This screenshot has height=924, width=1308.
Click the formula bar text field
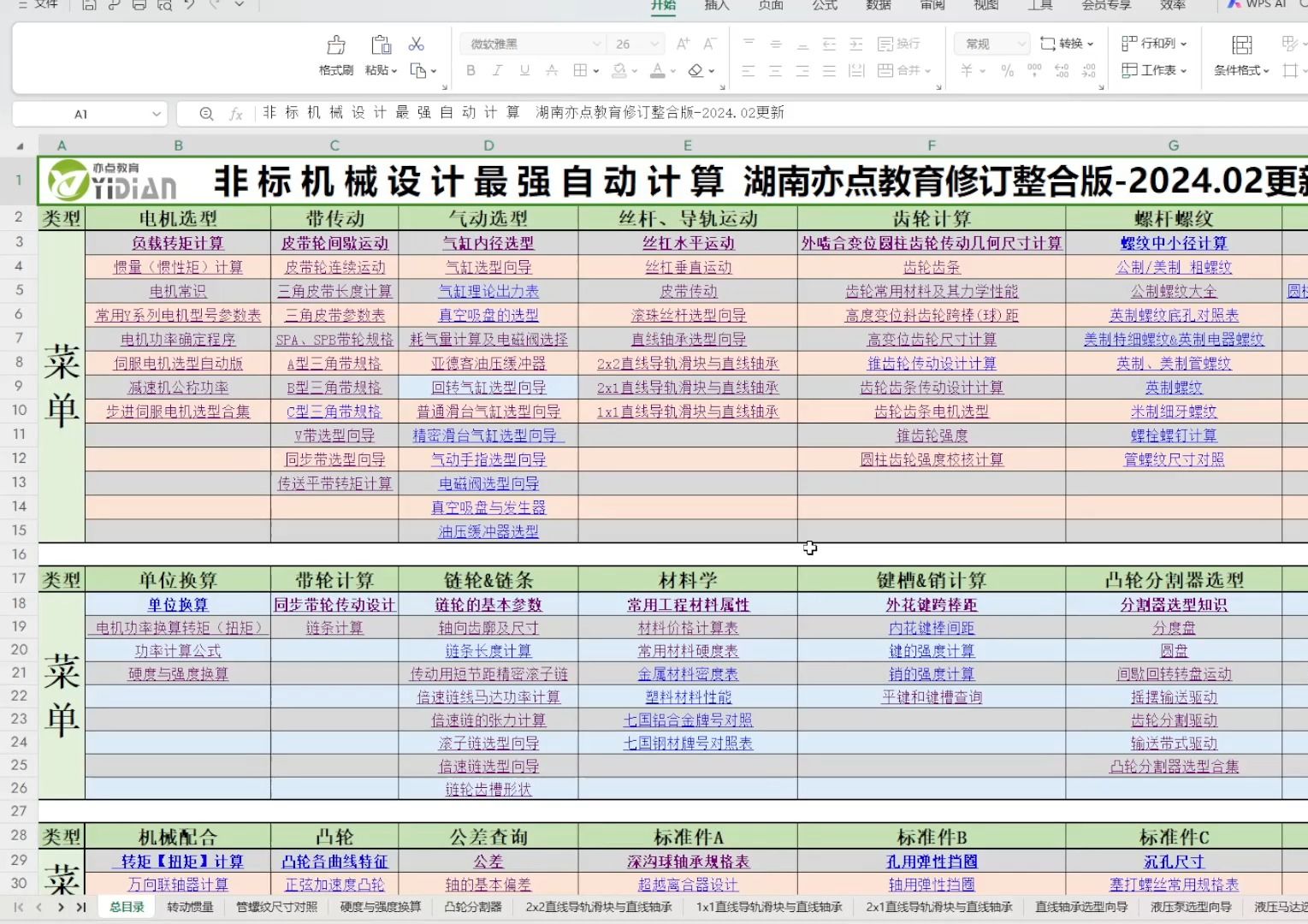click(x=782, y=113)
